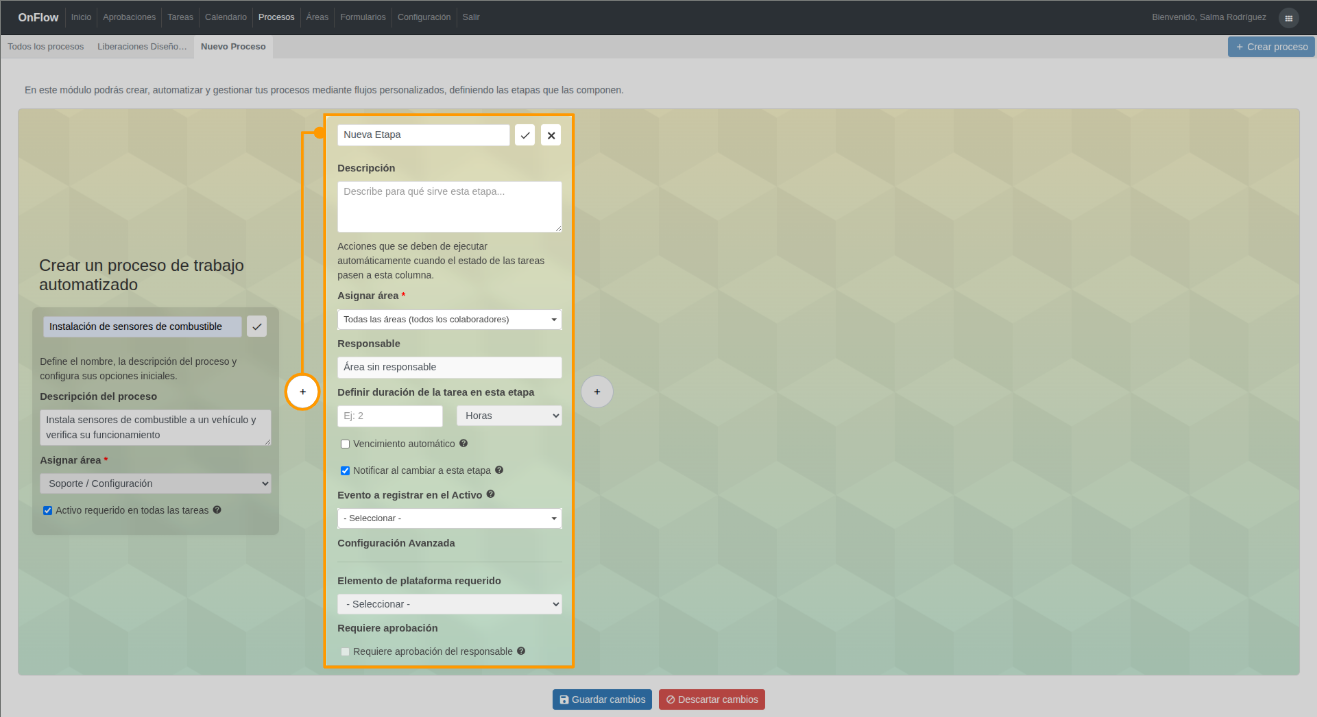Click the Nueva Etapa name field
Screen dimensions: 1317x717
[424, 135]
